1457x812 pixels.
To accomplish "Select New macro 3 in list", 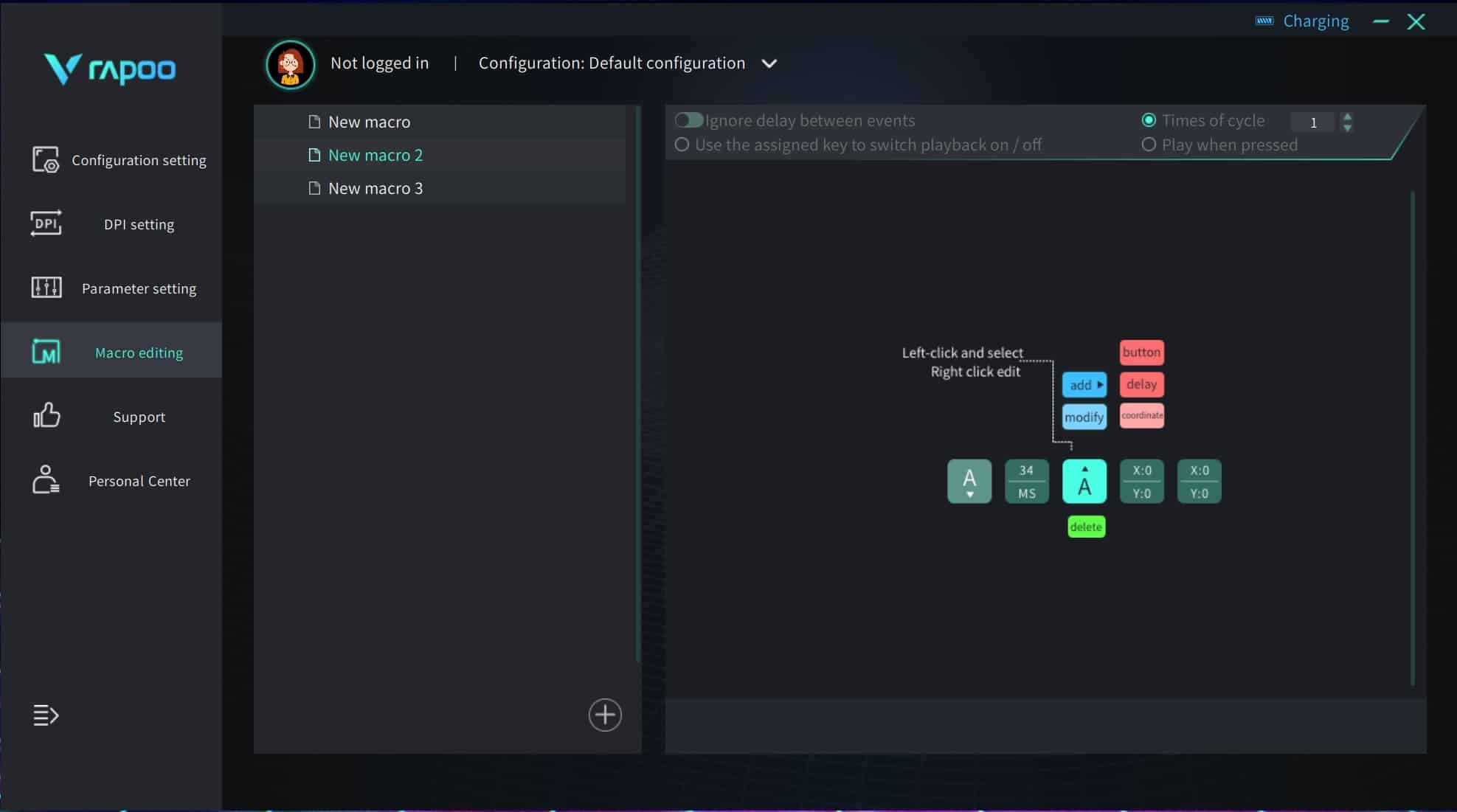I will (375, 188).
